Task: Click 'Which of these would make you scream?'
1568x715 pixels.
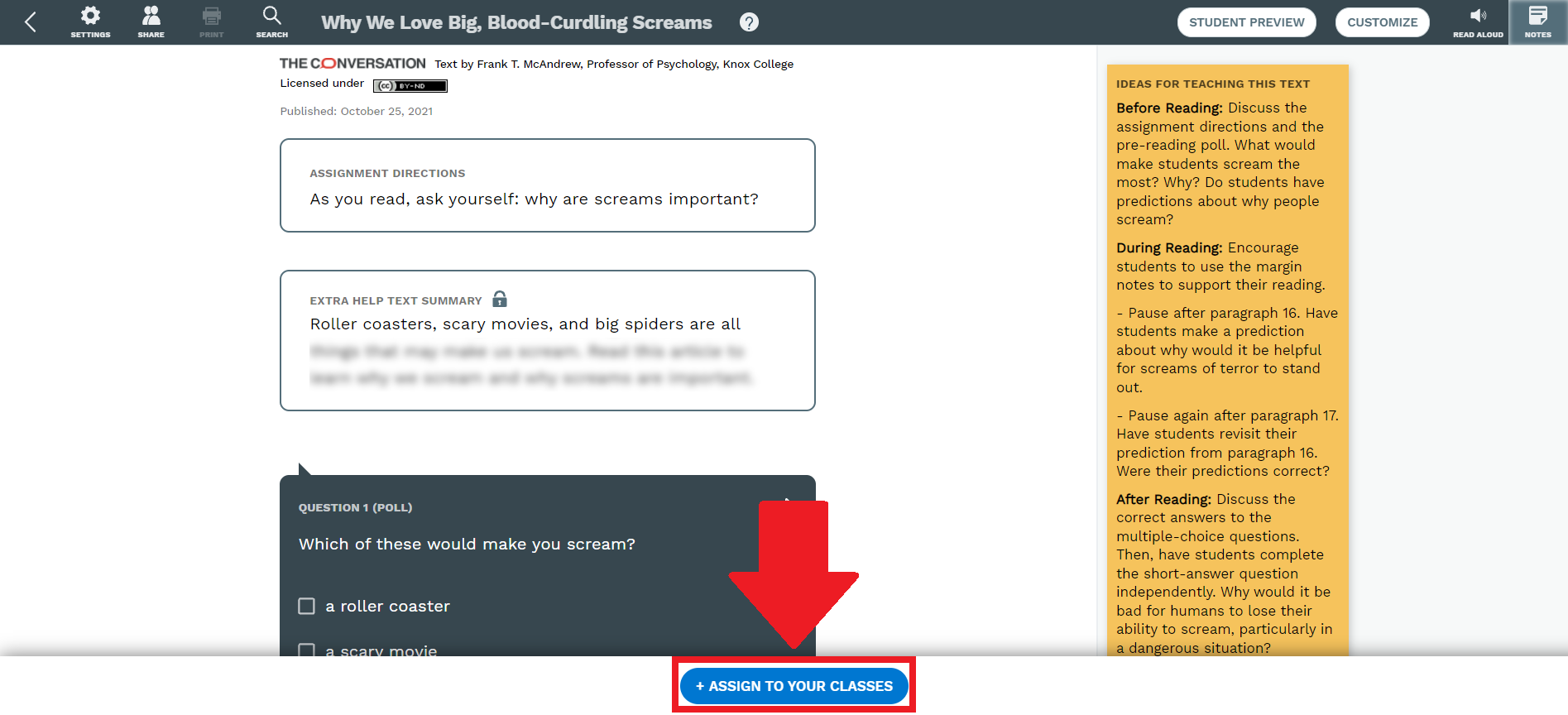Action: [467, 544]
